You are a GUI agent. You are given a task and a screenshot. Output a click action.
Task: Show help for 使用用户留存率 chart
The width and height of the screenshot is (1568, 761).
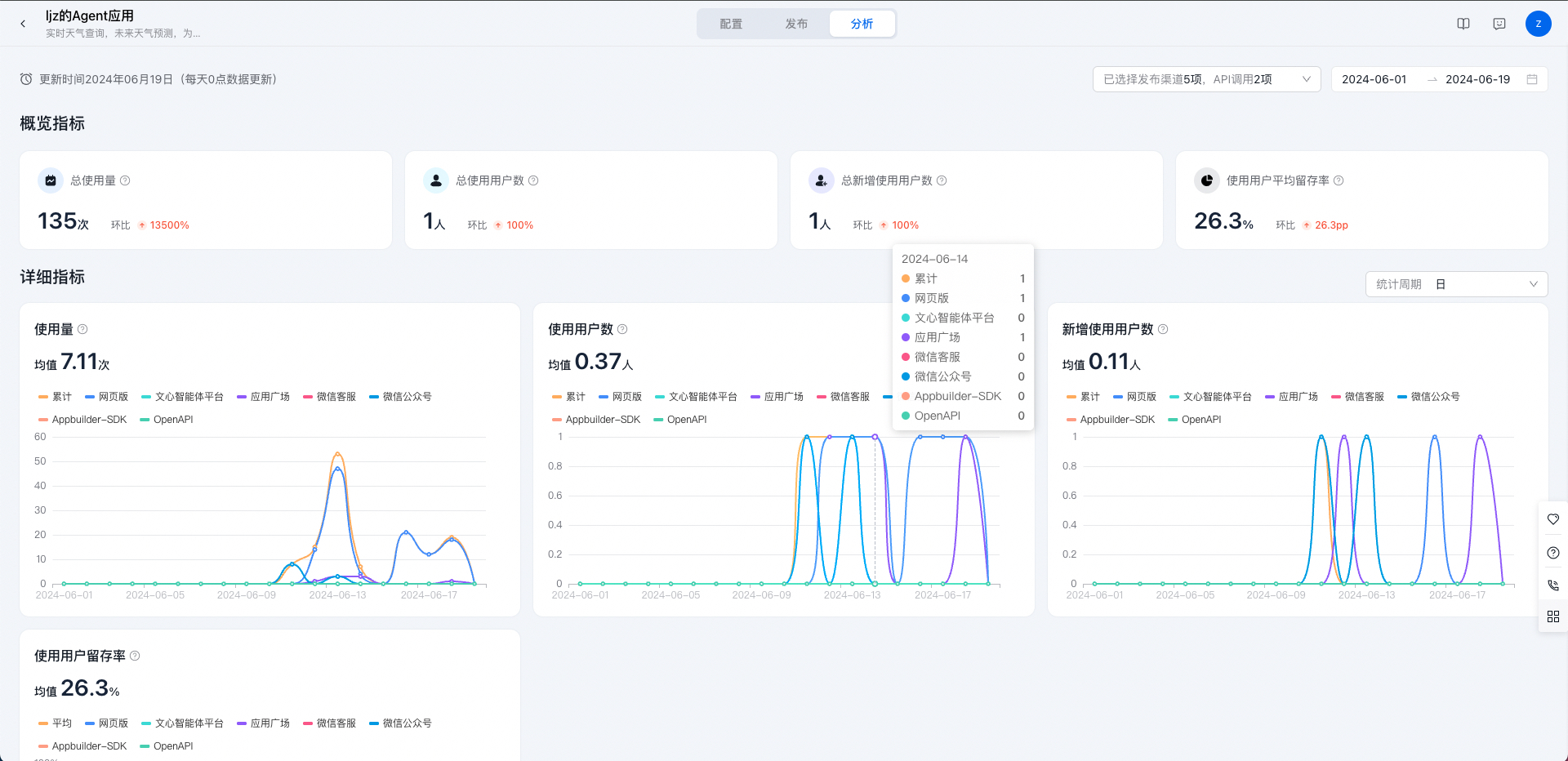click(135, 656)
